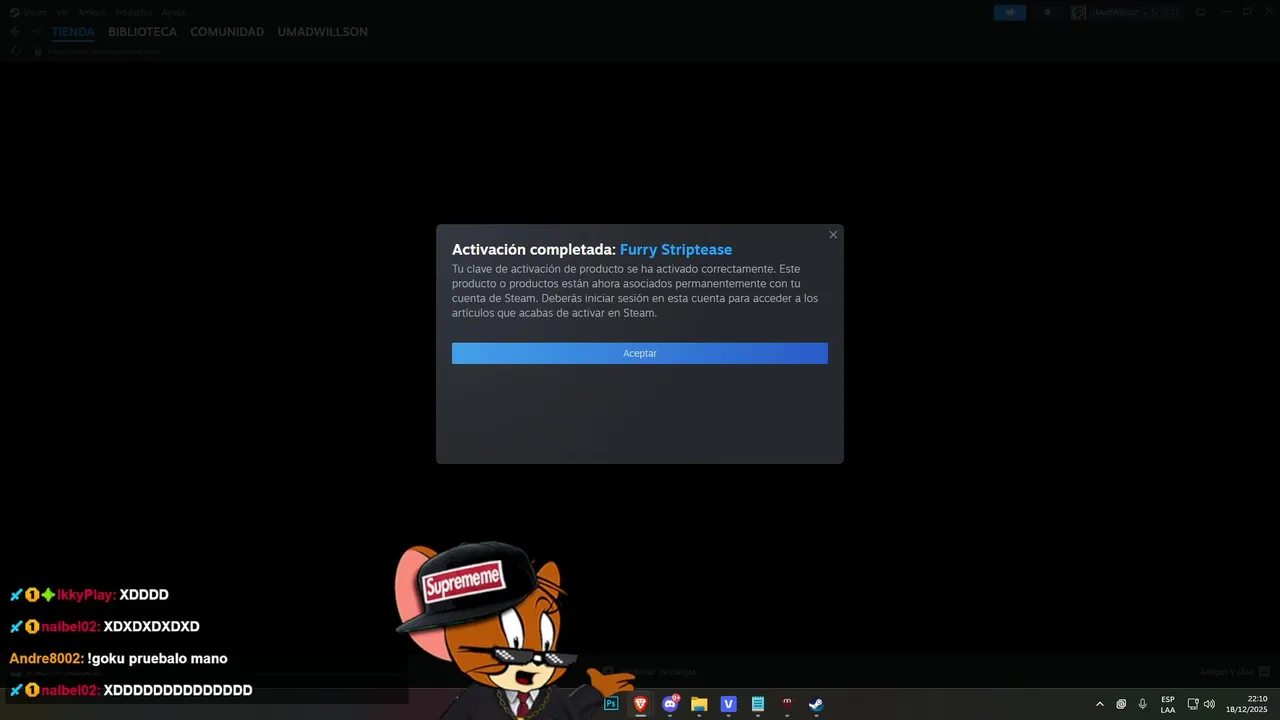1280x720 pixels.
Task: Open the Productos menu
Action: tap(134, 12)
